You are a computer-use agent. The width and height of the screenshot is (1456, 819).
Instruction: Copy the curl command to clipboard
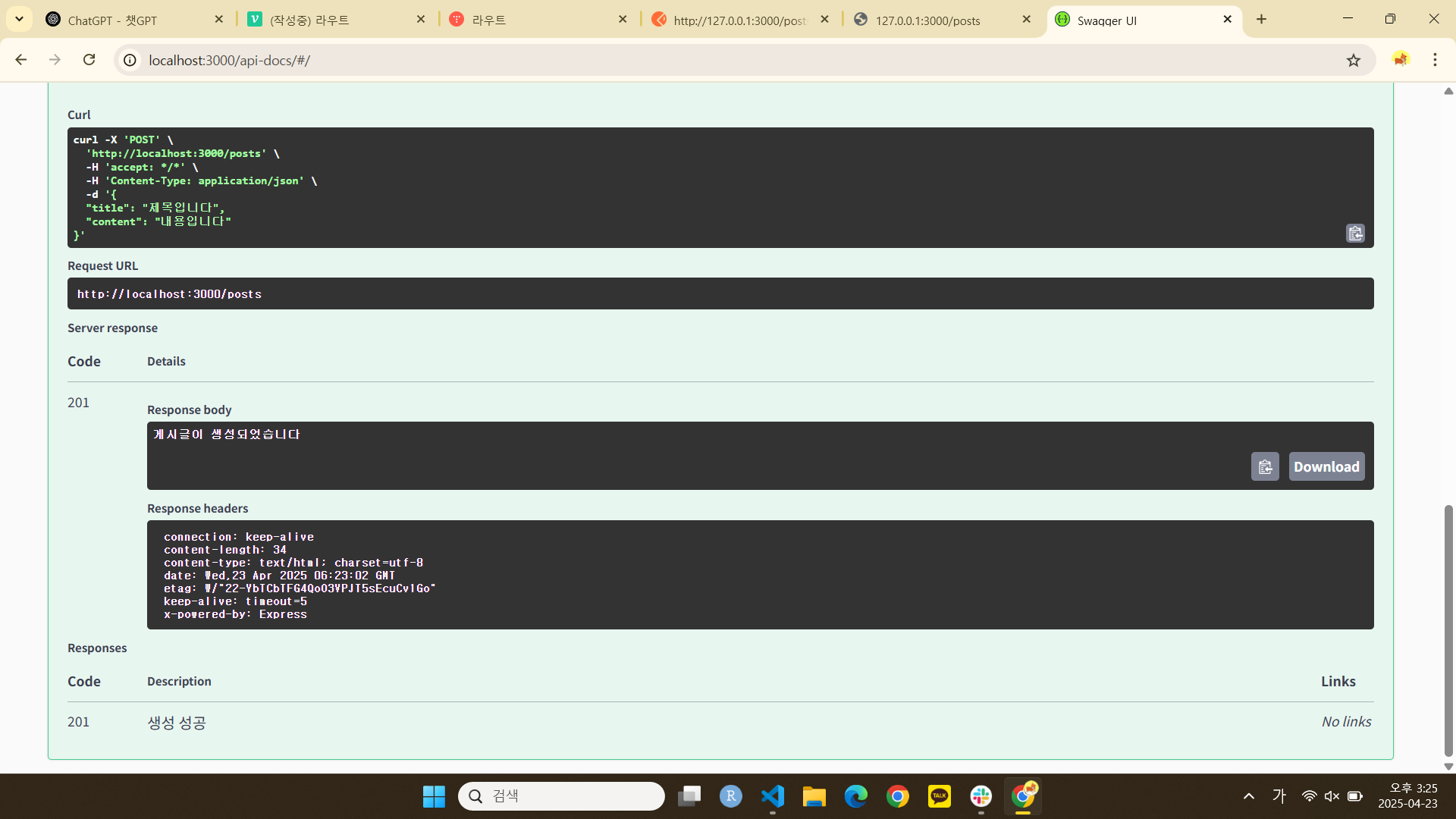[x=1355, y=233]
